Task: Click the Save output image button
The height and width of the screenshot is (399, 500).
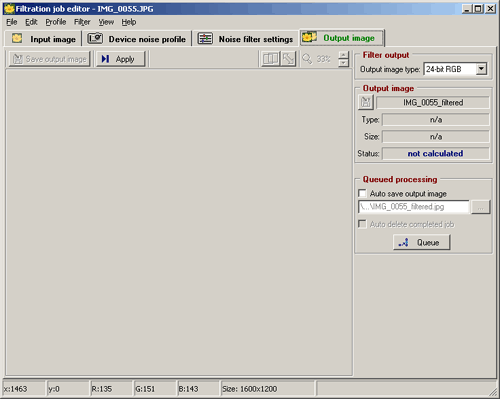Action: (49, 59)
